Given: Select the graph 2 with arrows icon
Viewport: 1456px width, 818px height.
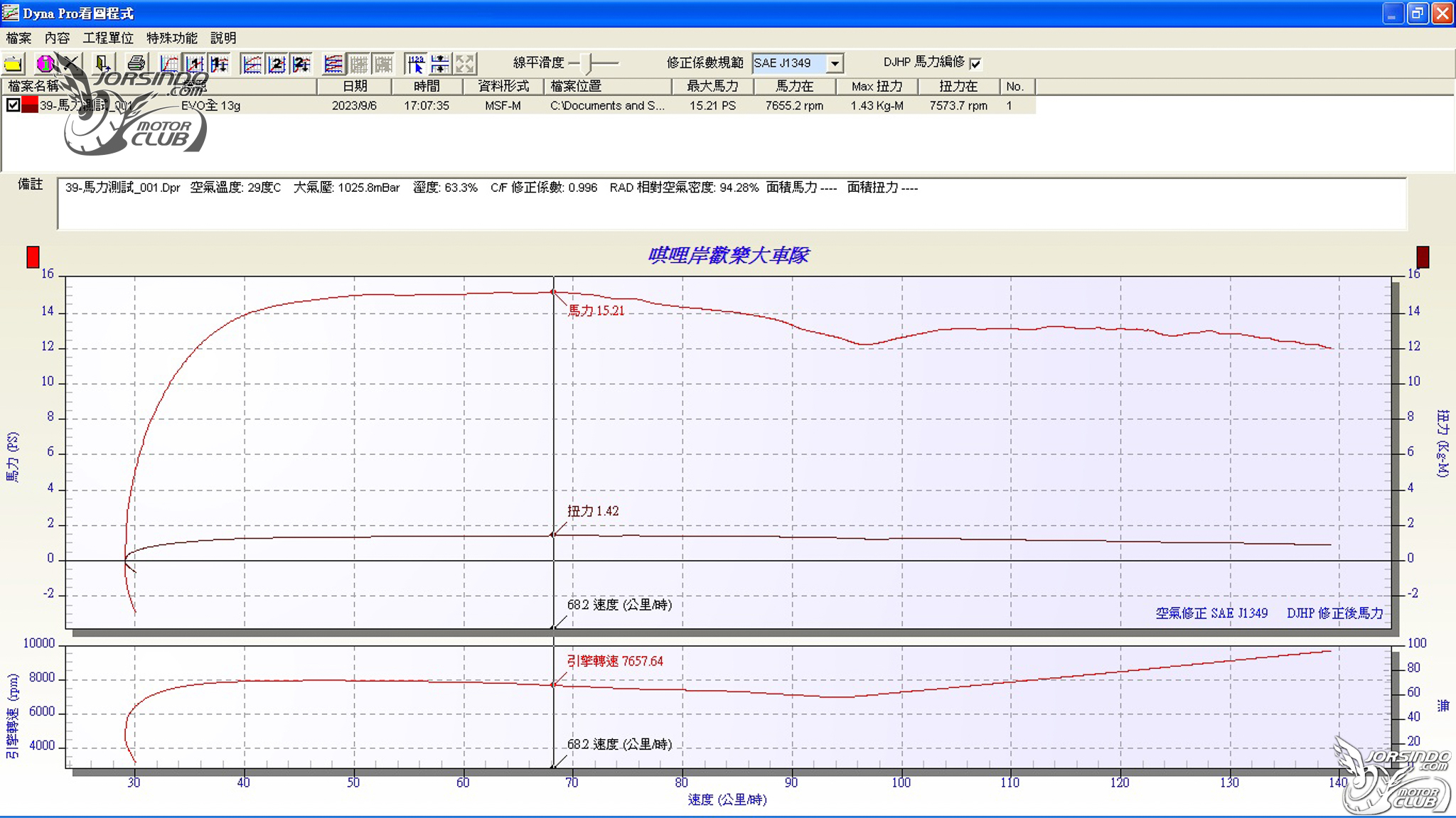Looking at the screenshot, I should point(301,64).
